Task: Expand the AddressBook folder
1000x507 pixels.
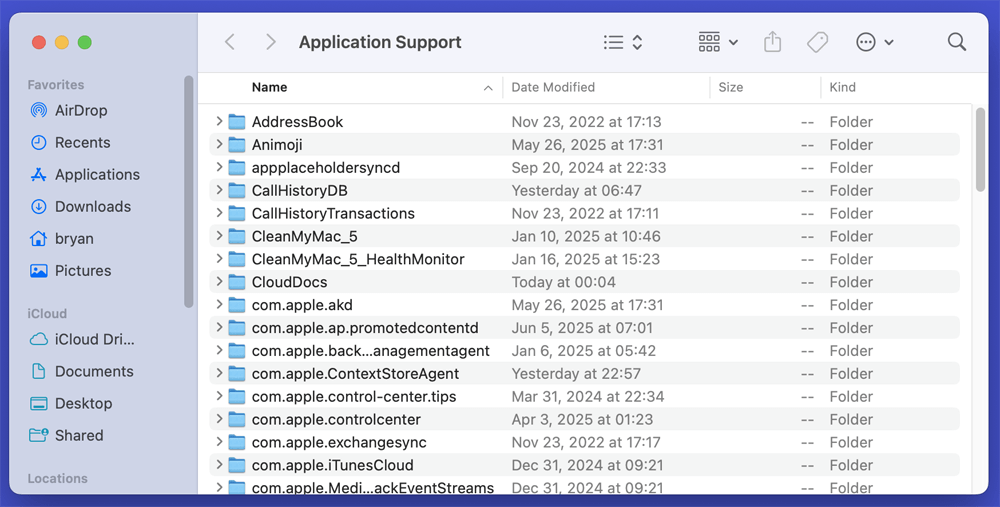Action: (219, 121)
